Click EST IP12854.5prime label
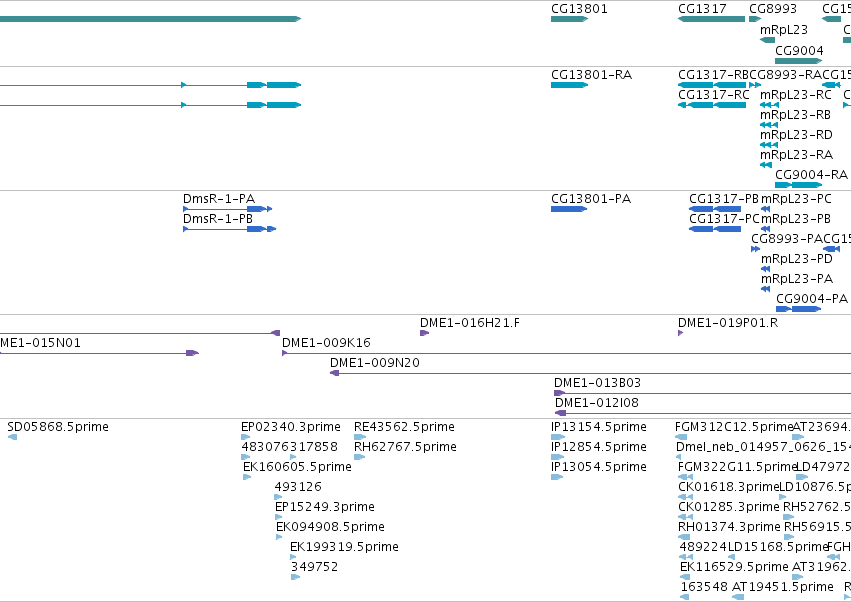Screen dimensions: 851x602 (x=599, y=447)
